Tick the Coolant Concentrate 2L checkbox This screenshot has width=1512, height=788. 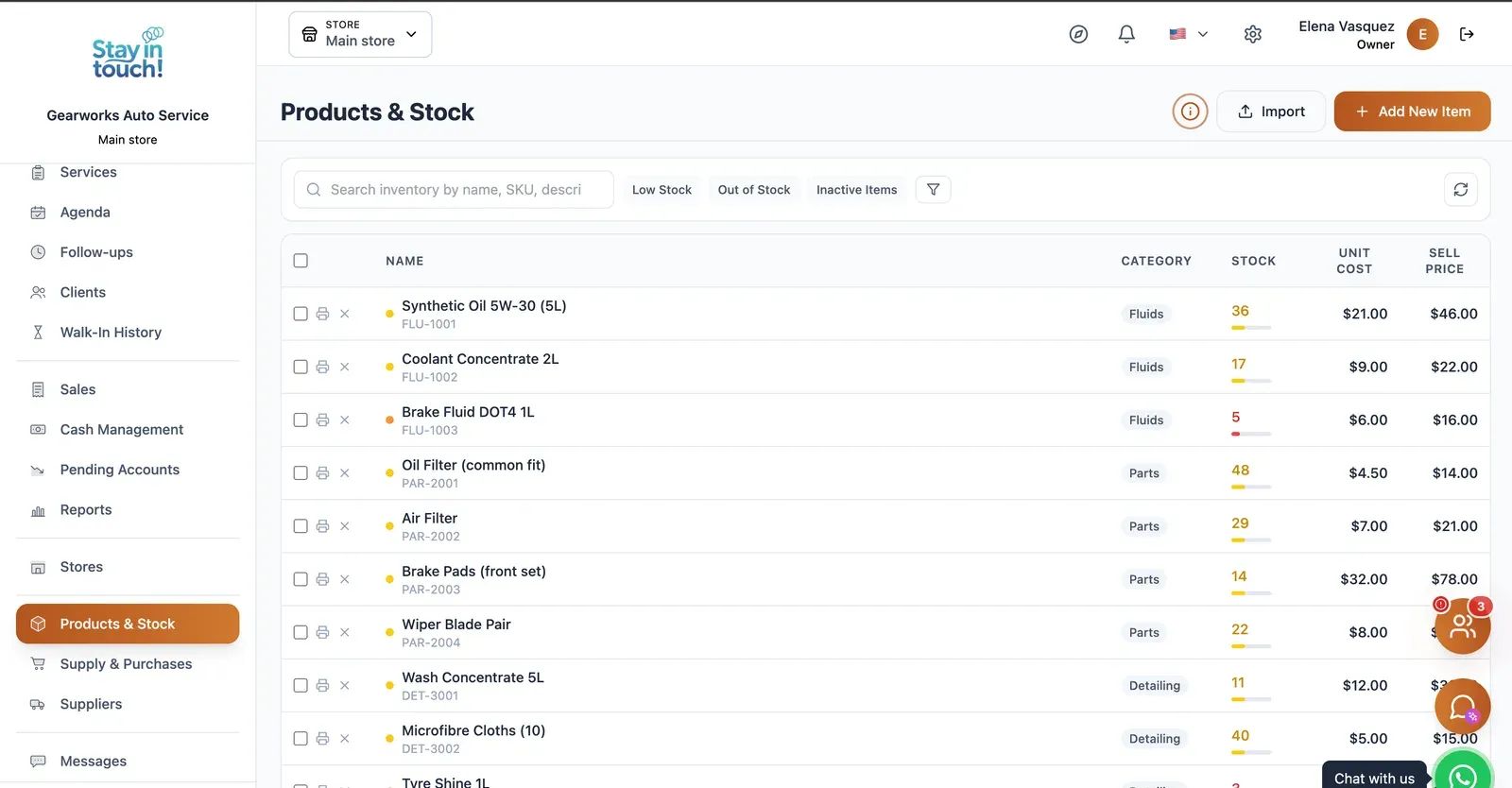coord(301,368)
